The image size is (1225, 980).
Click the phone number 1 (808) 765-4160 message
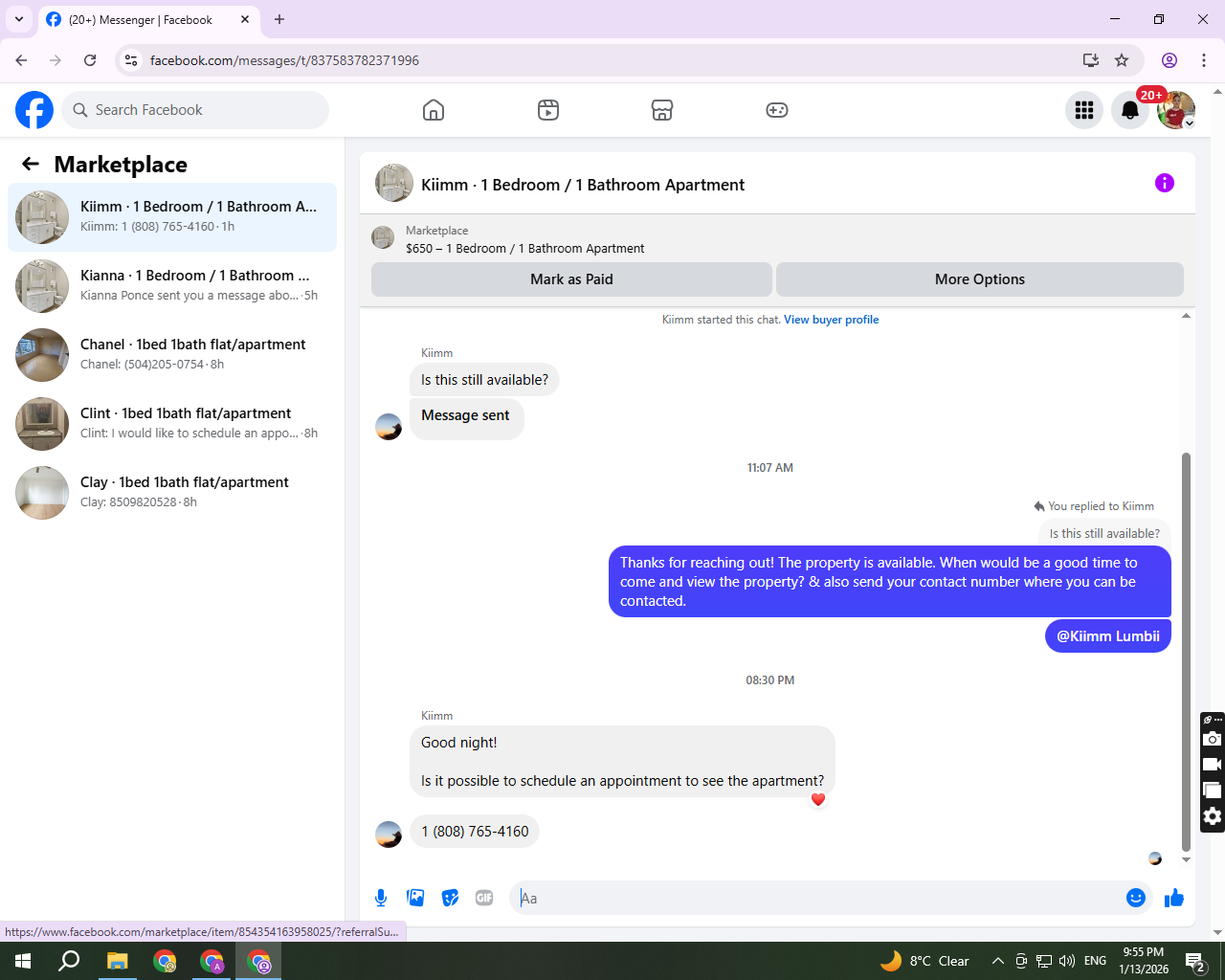pos(475,832)
